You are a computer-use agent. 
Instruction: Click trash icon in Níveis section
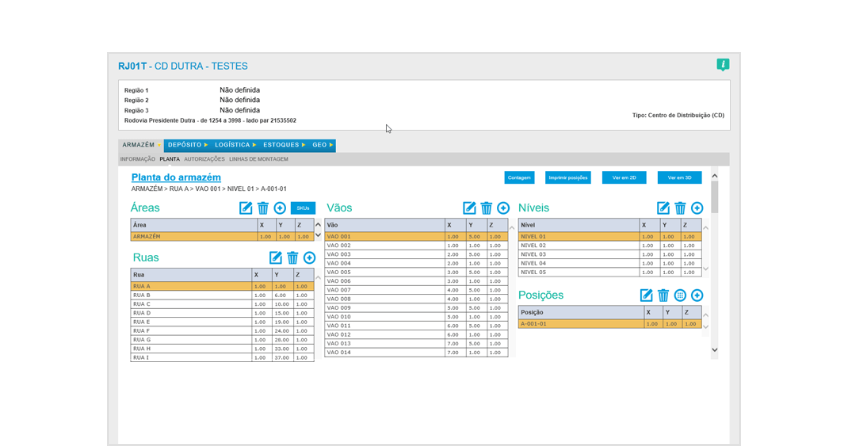tap(680, 208)
